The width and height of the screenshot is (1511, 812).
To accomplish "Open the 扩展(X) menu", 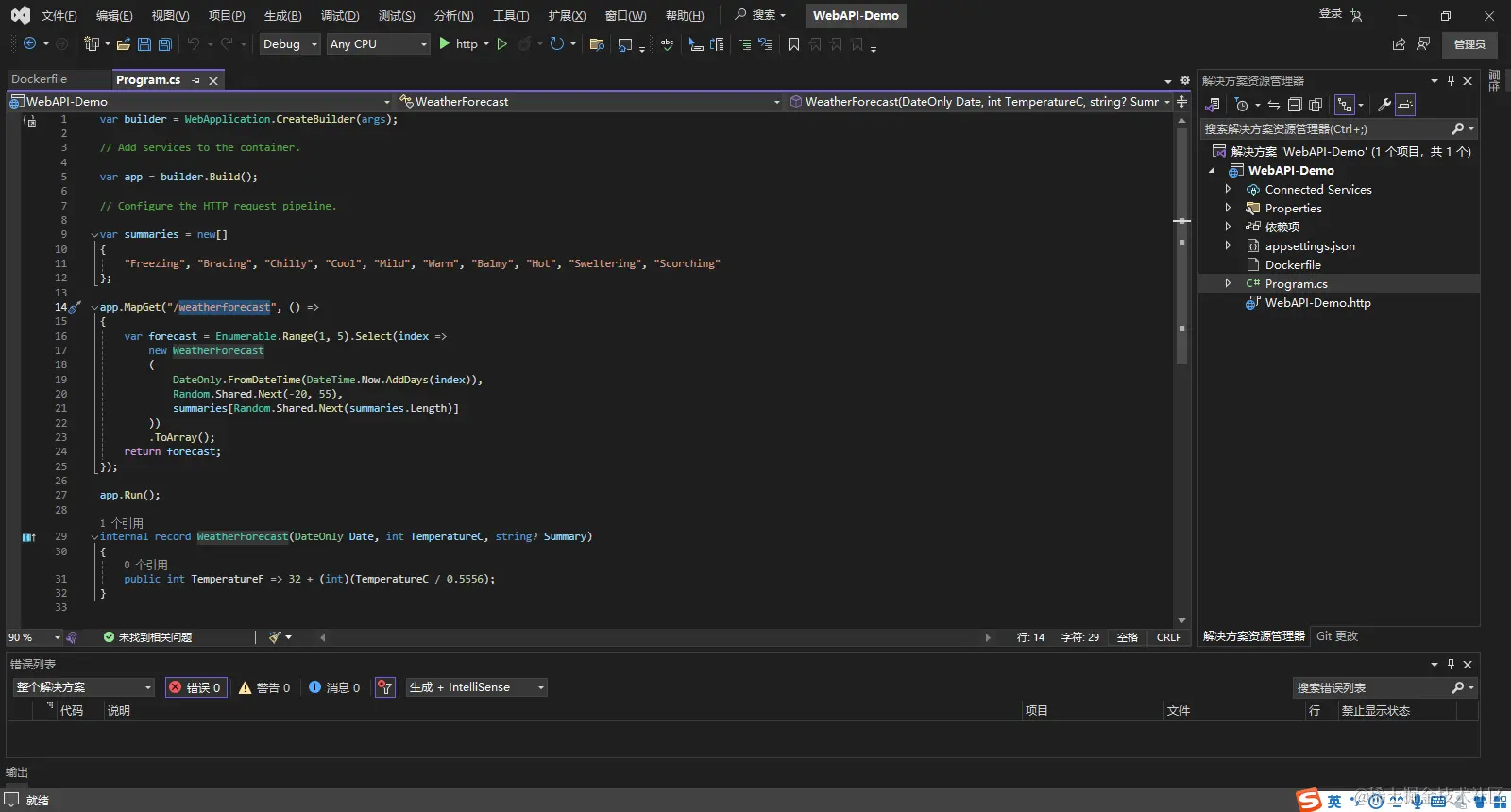I will point(567,16).
